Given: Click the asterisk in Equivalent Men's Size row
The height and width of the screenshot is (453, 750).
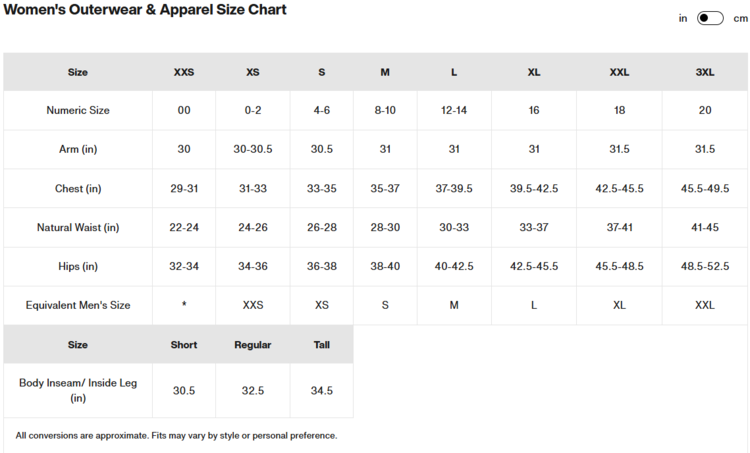Looking at the screenshot, I should pos(184,306).
